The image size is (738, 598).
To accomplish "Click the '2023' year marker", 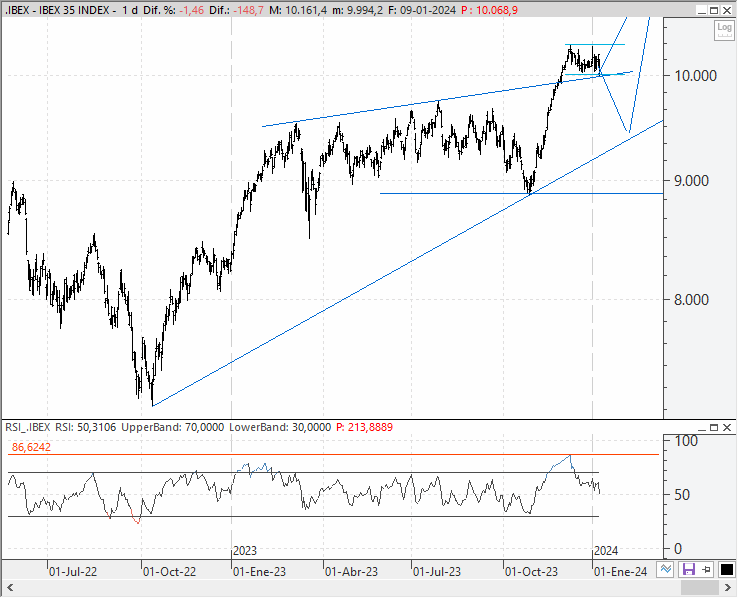I will pyautogui.click(x=245, y=550).
